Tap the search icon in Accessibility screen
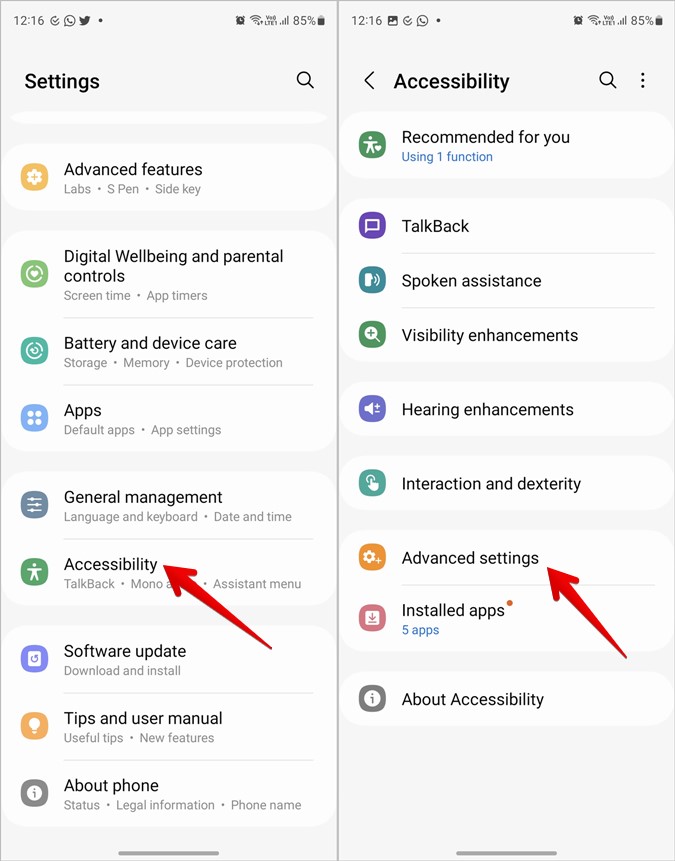 pyautogui.click(x=607, y=80)
